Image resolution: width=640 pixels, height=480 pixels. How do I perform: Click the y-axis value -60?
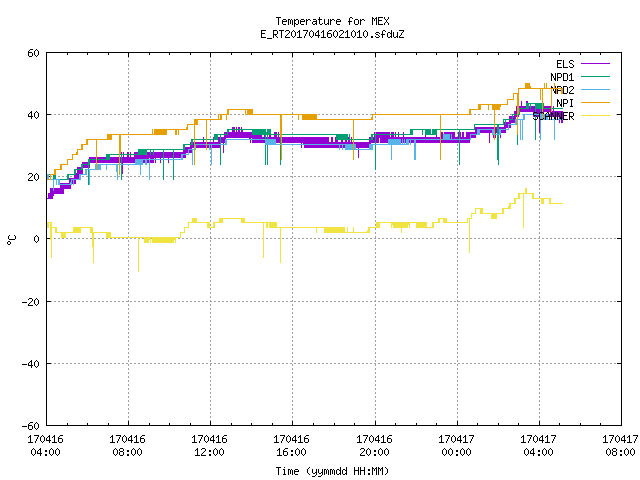click(31, 426)
